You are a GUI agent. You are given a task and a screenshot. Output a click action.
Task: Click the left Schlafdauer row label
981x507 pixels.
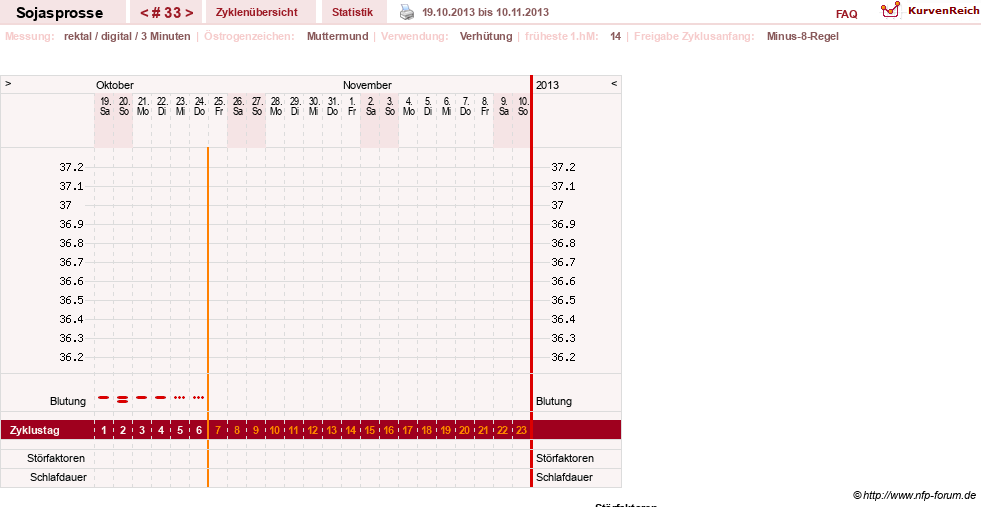point(58,477)
